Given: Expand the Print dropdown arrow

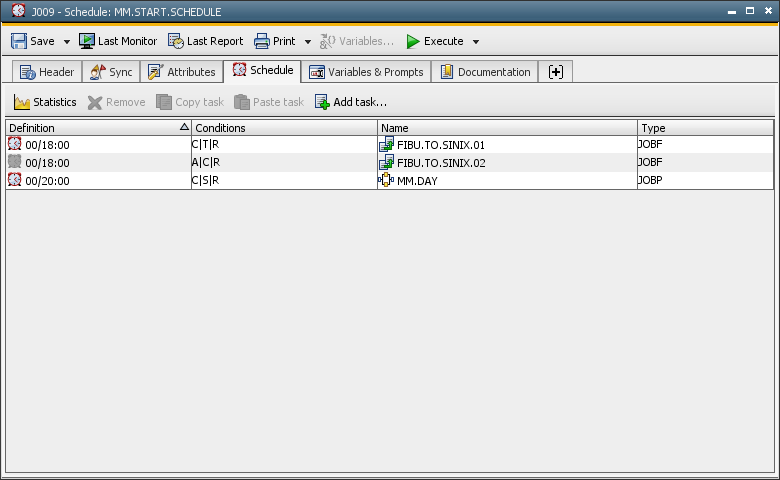Looking at the screenshot, I should [308, 42].
